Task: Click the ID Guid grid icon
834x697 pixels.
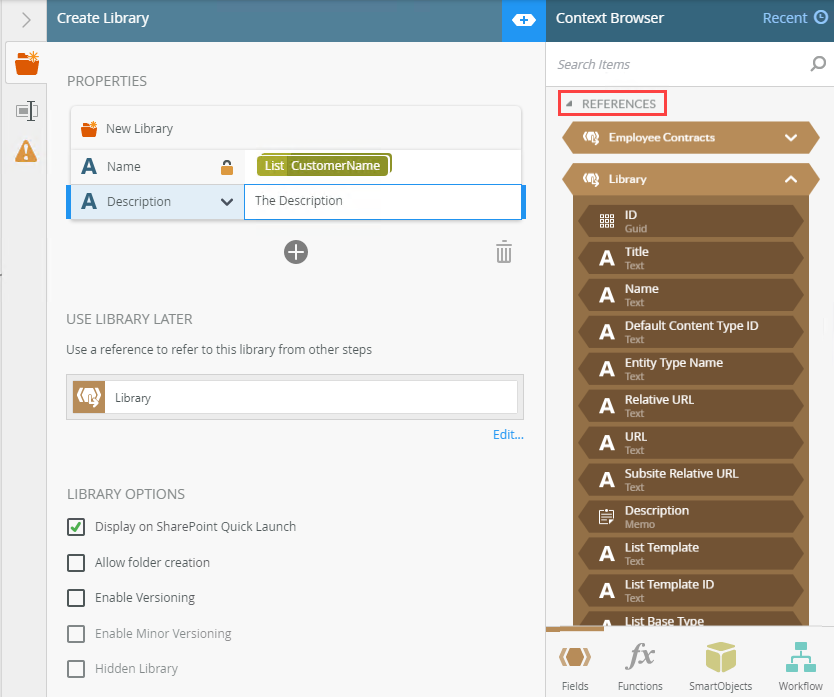Action: pyautogui.click(x=607, y=221)
